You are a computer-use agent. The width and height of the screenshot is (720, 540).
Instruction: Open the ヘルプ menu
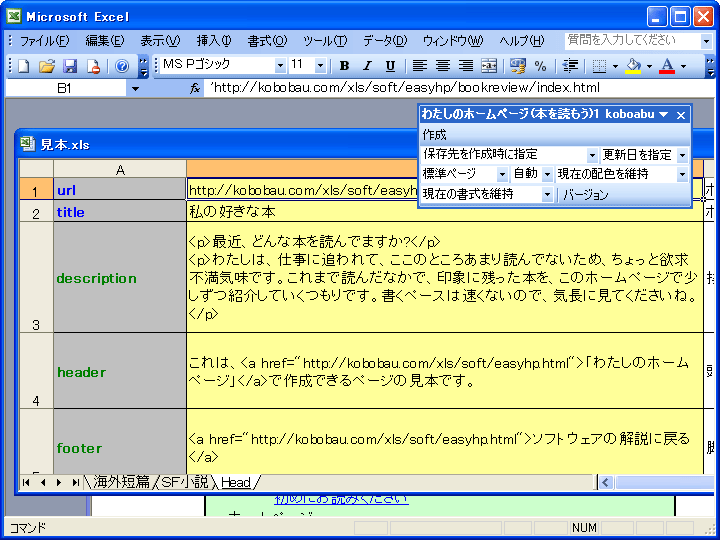click(x=521, y=41)
